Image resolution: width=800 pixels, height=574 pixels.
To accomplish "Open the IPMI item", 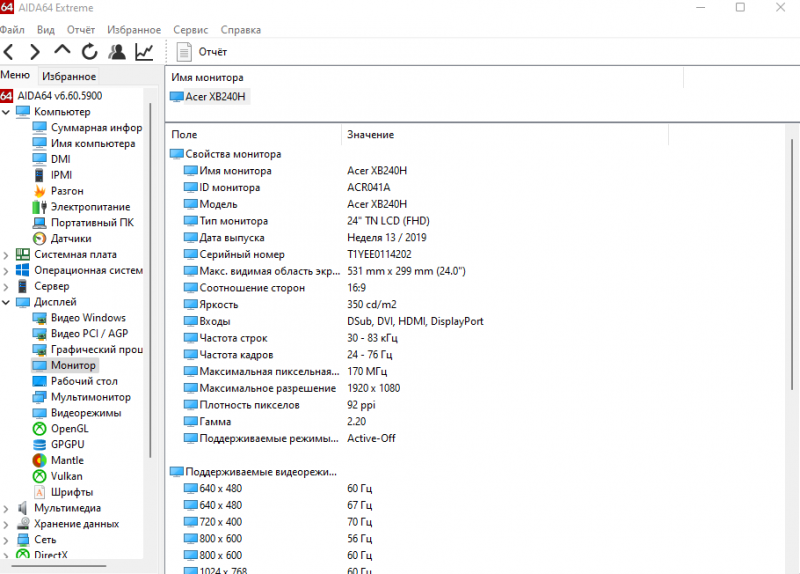I will (52, 175).
